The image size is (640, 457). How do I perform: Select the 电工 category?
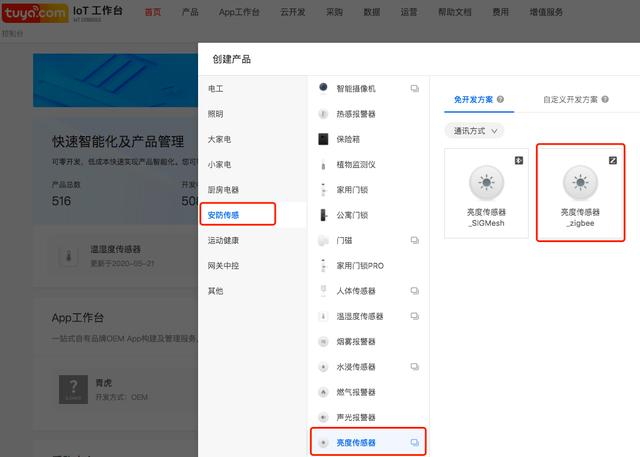point(216,89)
